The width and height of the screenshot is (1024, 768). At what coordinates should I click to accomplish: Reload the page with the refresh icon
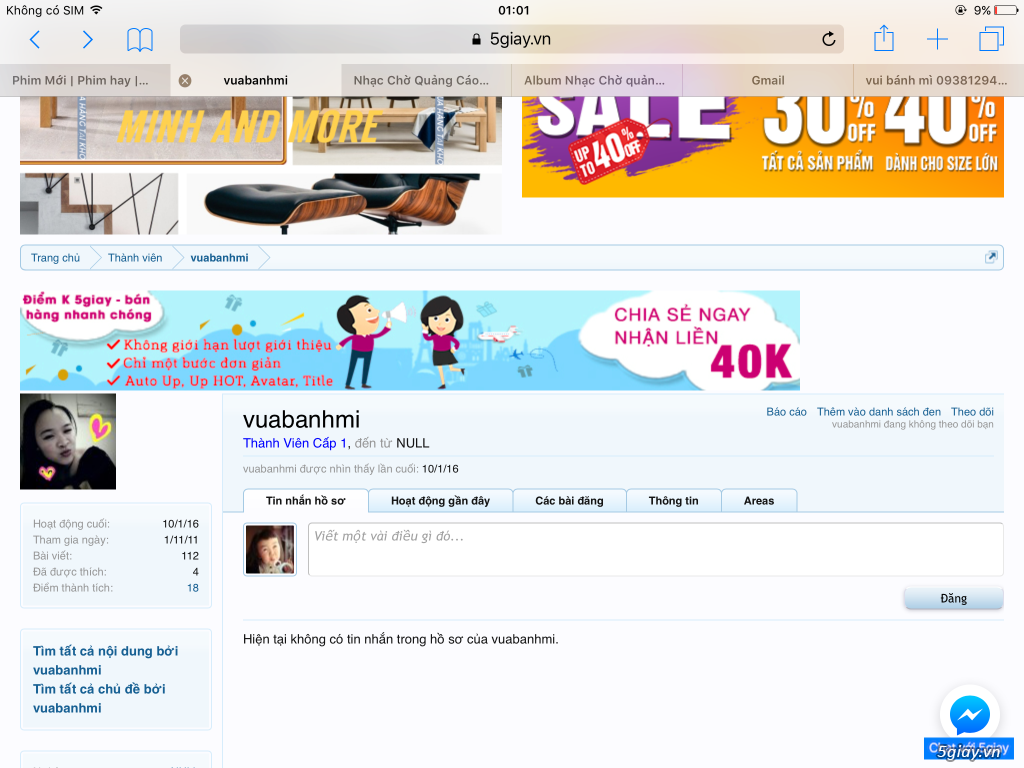coord(829,39)
